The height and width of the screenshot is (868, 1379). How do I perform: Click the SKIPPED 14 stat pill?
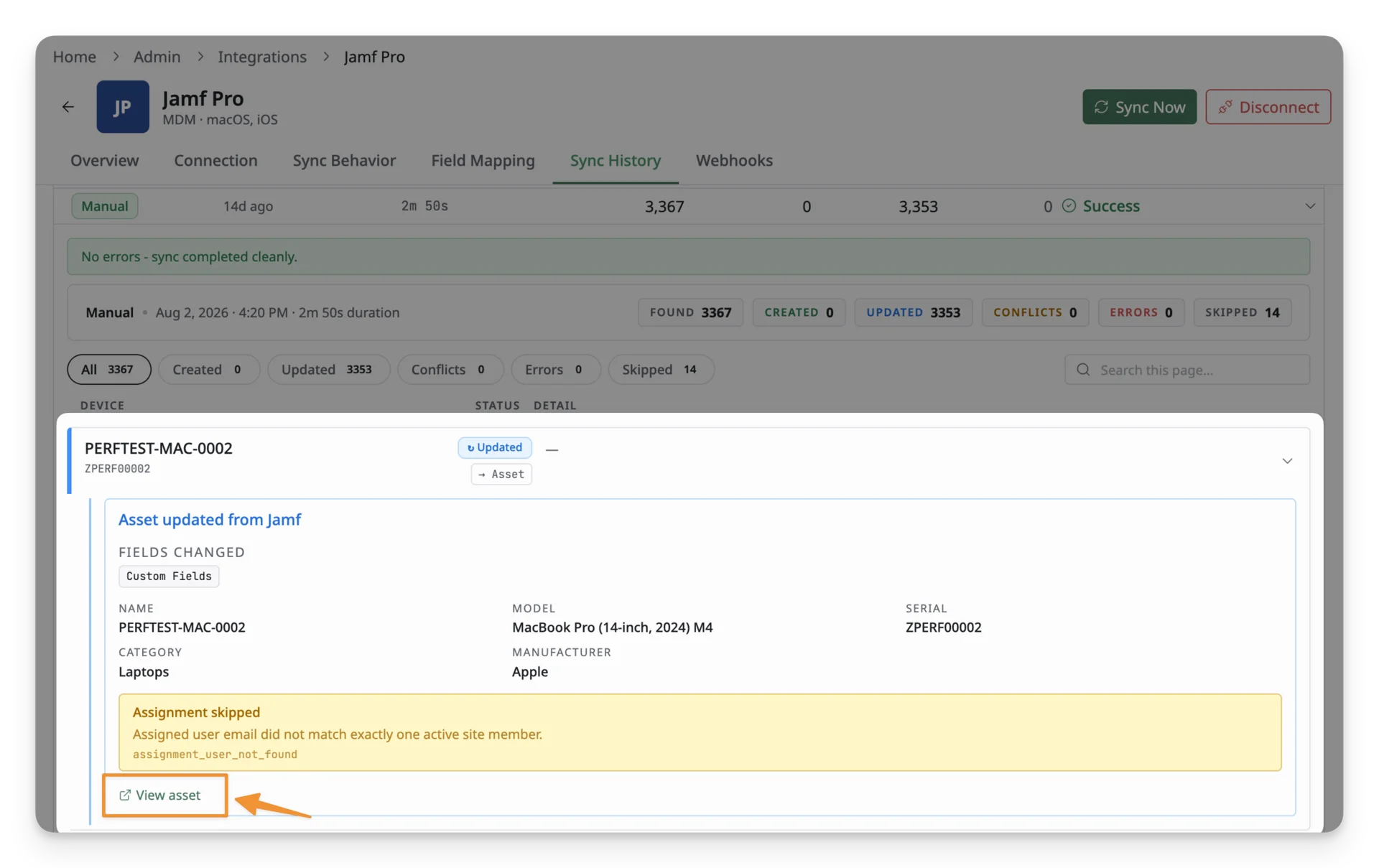tap(1243, 312)
